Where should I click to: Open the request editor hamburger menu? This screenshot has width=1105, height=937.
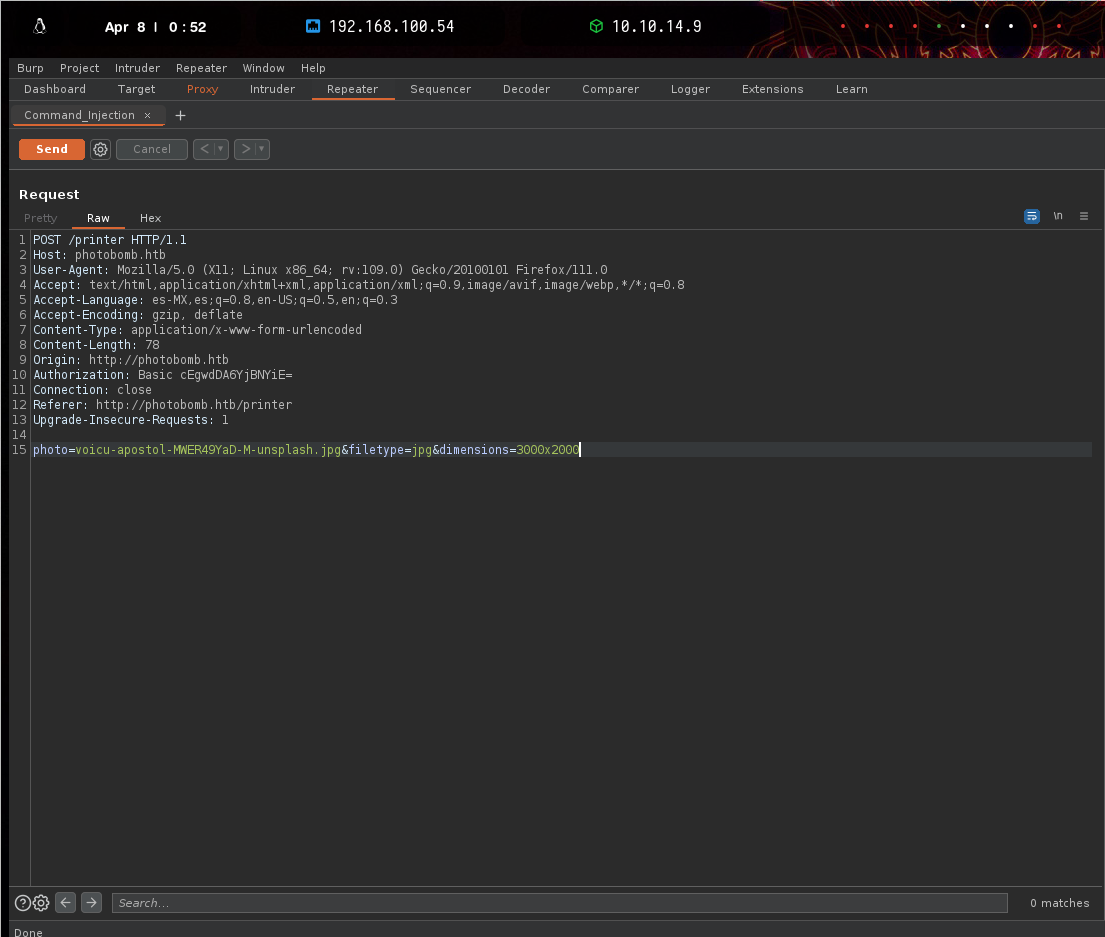pos(1083,216)
